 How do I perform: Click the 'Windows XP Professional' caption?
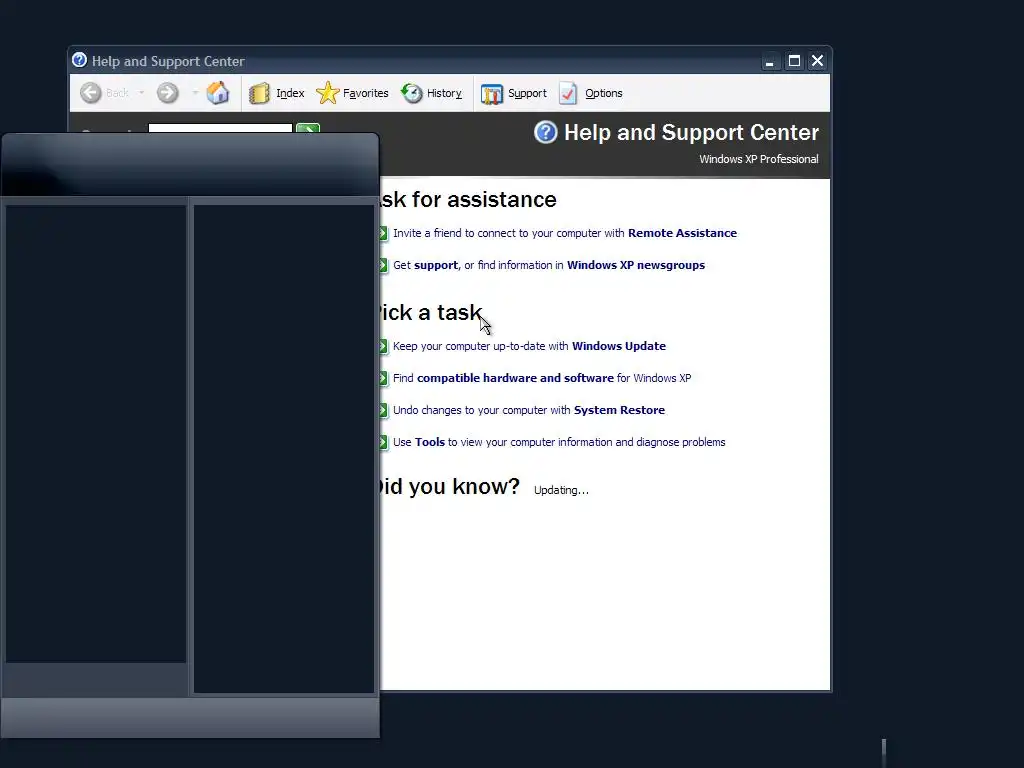[x=759, y=159]
